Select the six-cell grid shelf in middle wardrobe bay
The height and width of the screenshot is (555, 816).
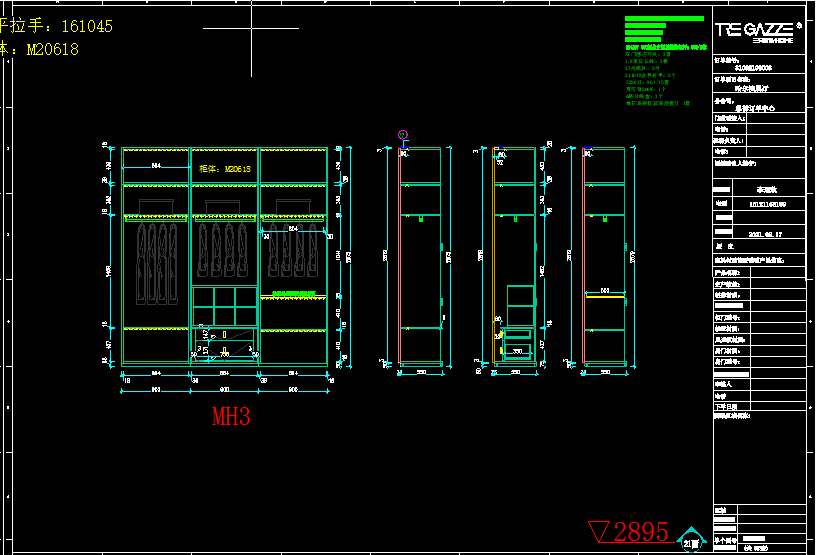tap(224, 304)
